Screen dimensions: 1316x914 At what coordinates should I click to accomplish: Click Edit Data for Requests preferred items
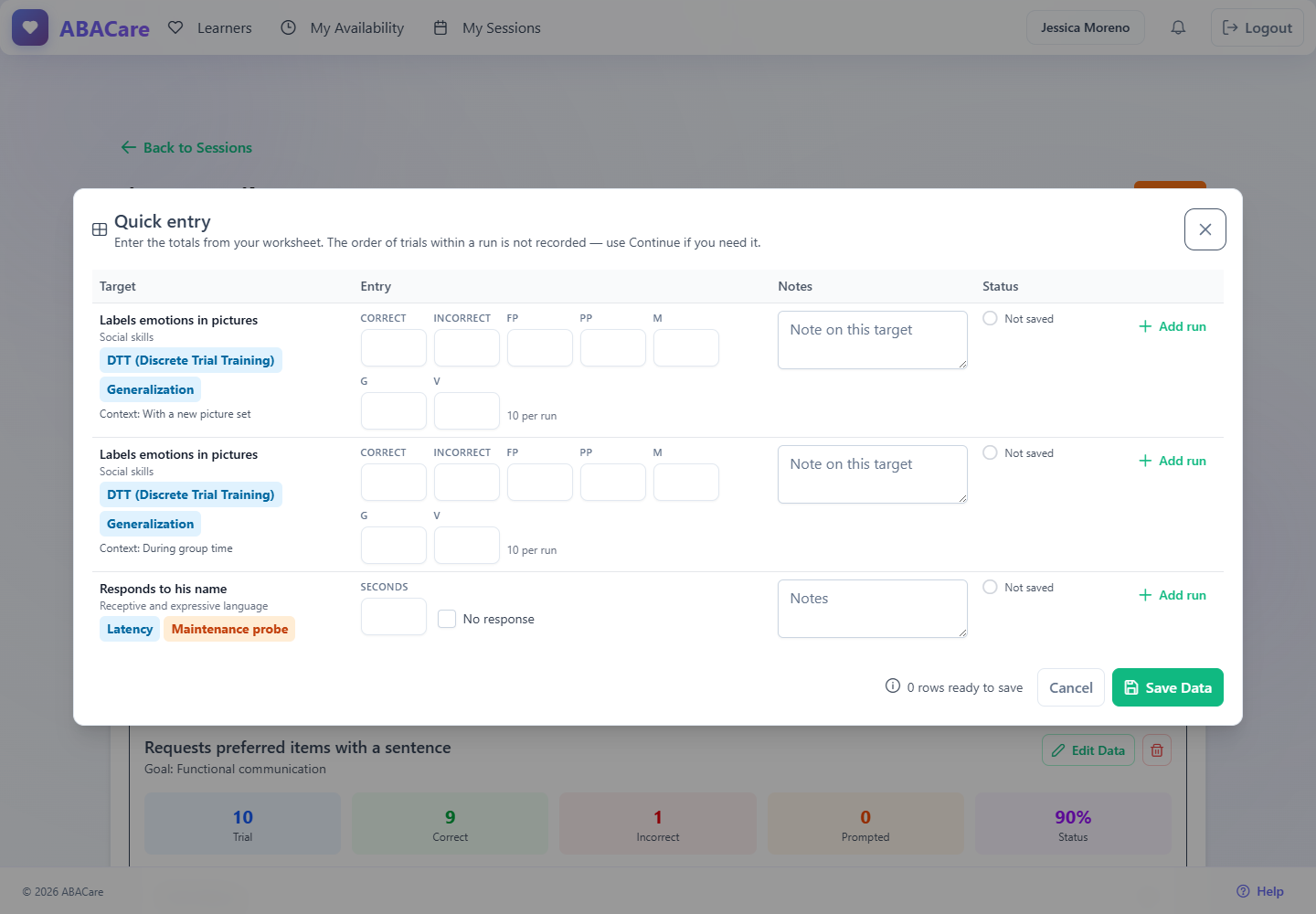click(x=1088, y=750)
